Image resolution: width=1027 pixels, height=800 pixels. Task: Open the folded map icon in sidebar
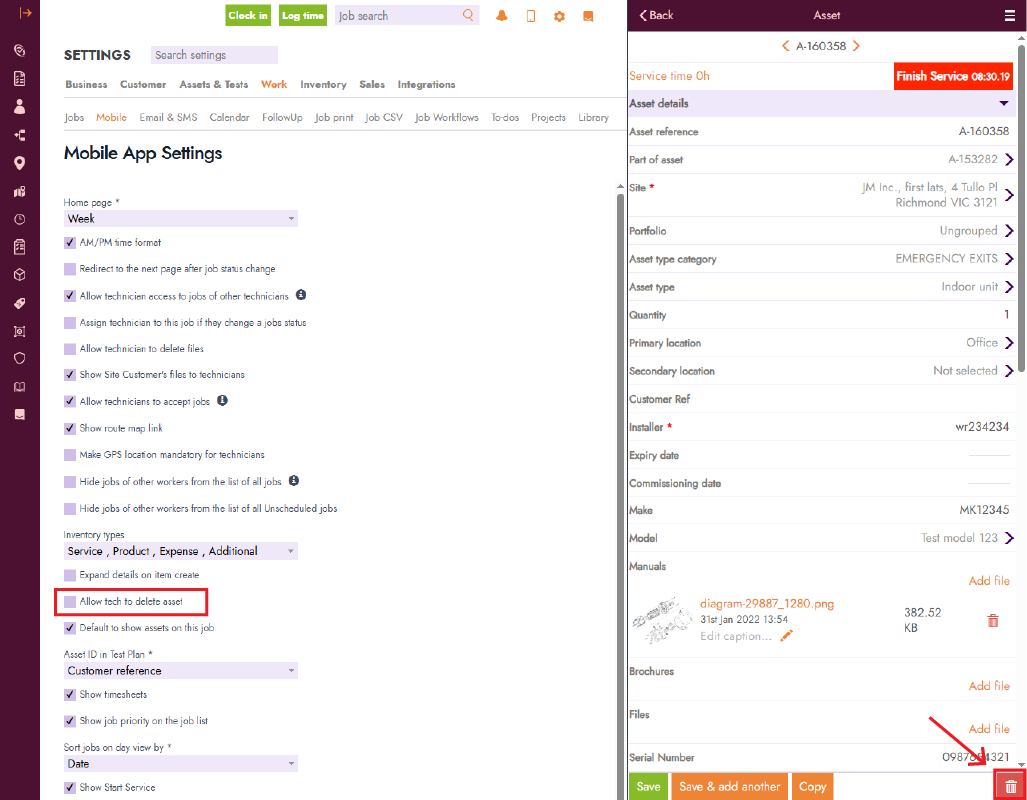(20, 191)
